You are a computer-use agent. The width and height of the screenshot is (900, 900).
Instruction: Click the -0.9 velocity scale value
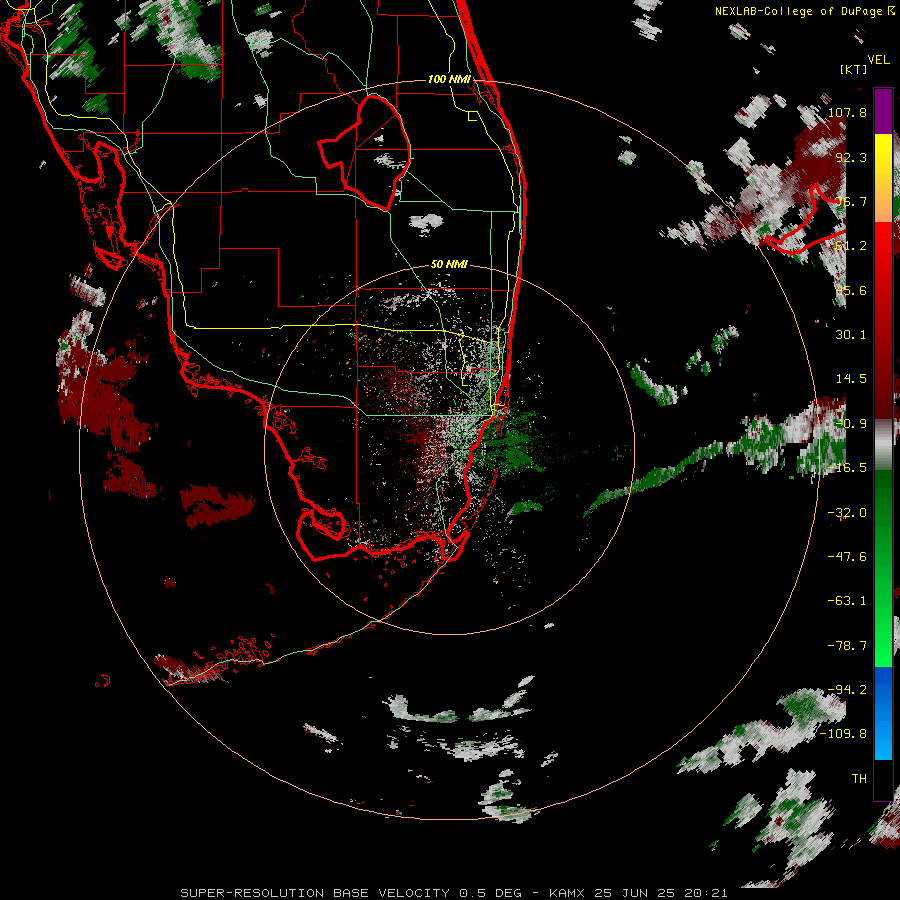point(851,424)
